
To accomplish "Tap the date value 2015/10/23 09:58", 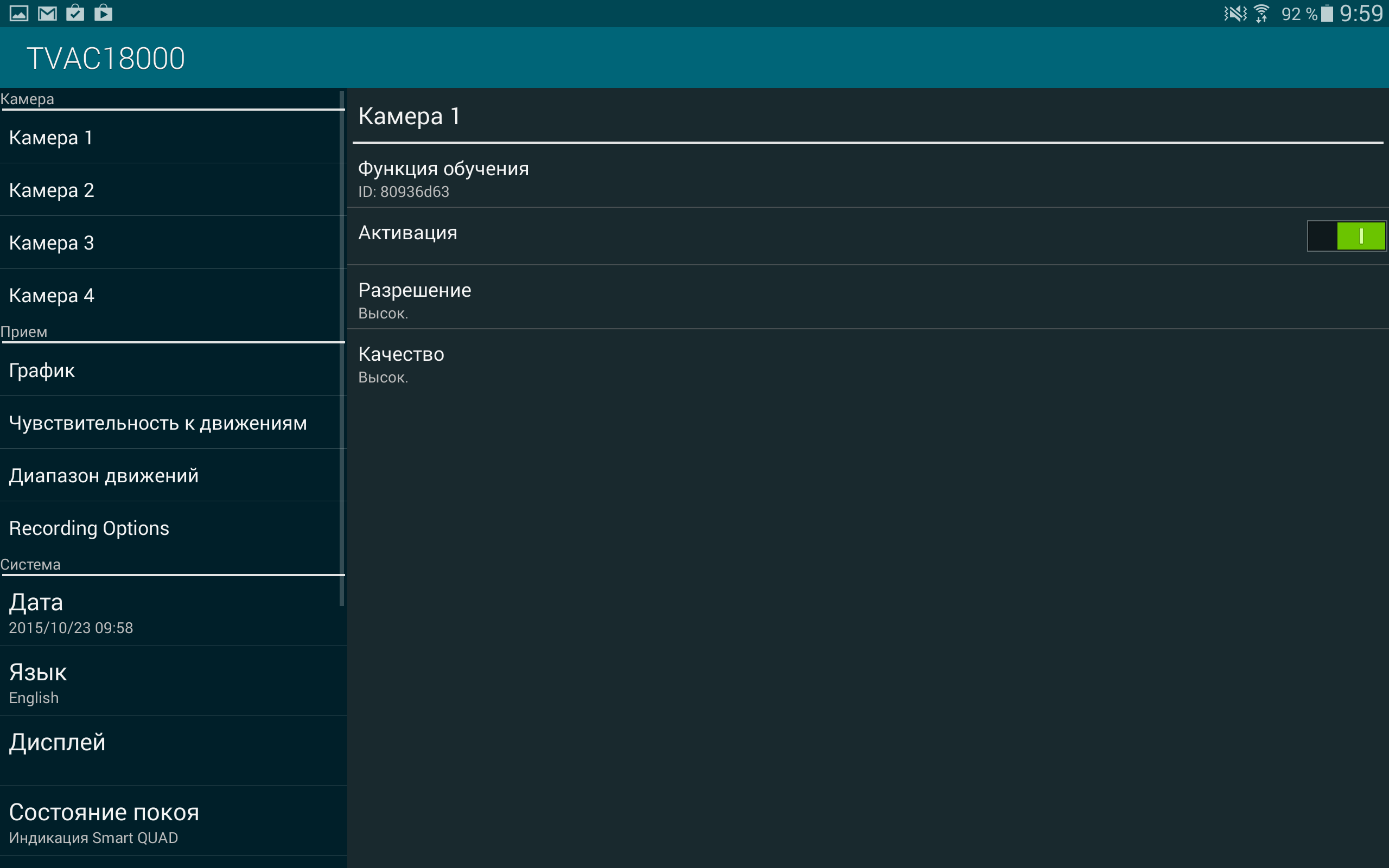I will tap(71, 628).
